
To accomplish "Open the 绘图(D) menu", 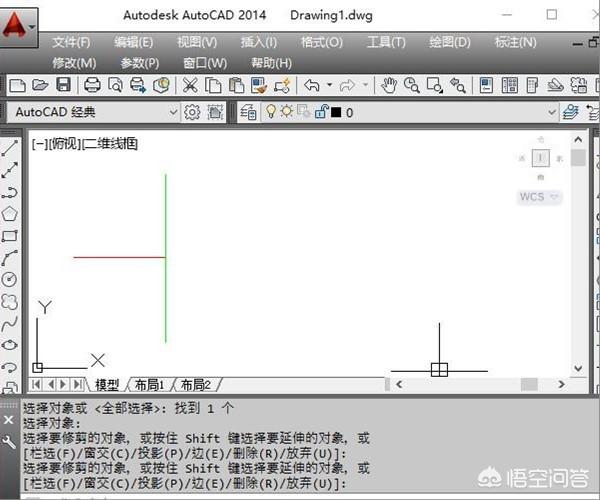I will point(450,42).
